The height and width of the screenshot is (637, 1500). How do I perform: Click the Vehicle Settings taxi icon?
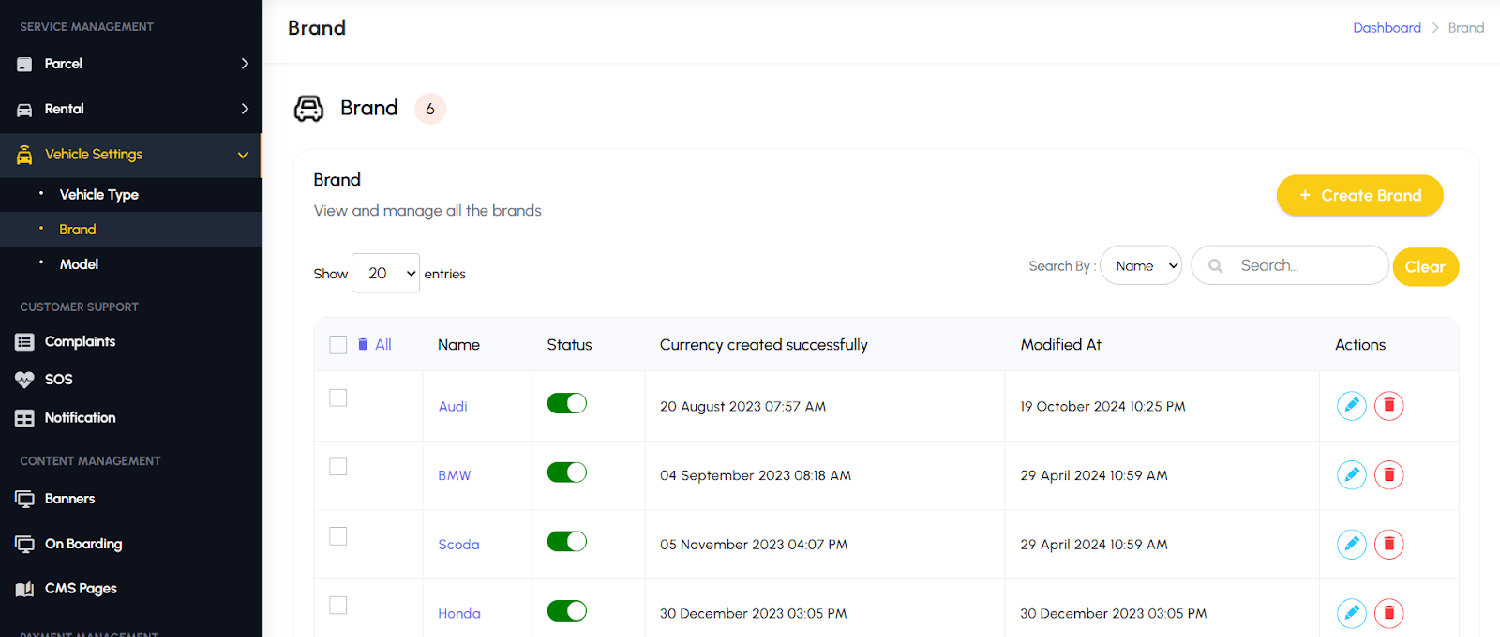pos(25,155)
